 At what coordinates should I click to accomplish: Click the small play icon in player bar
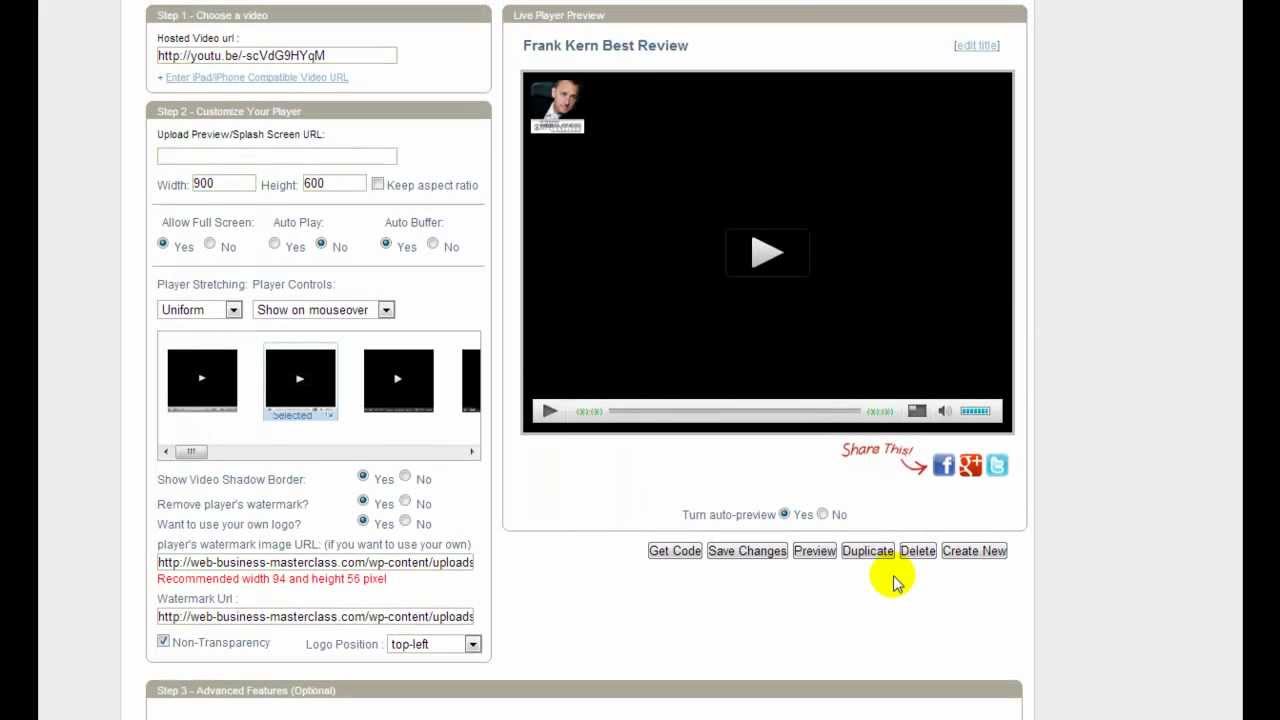[550, 411]
